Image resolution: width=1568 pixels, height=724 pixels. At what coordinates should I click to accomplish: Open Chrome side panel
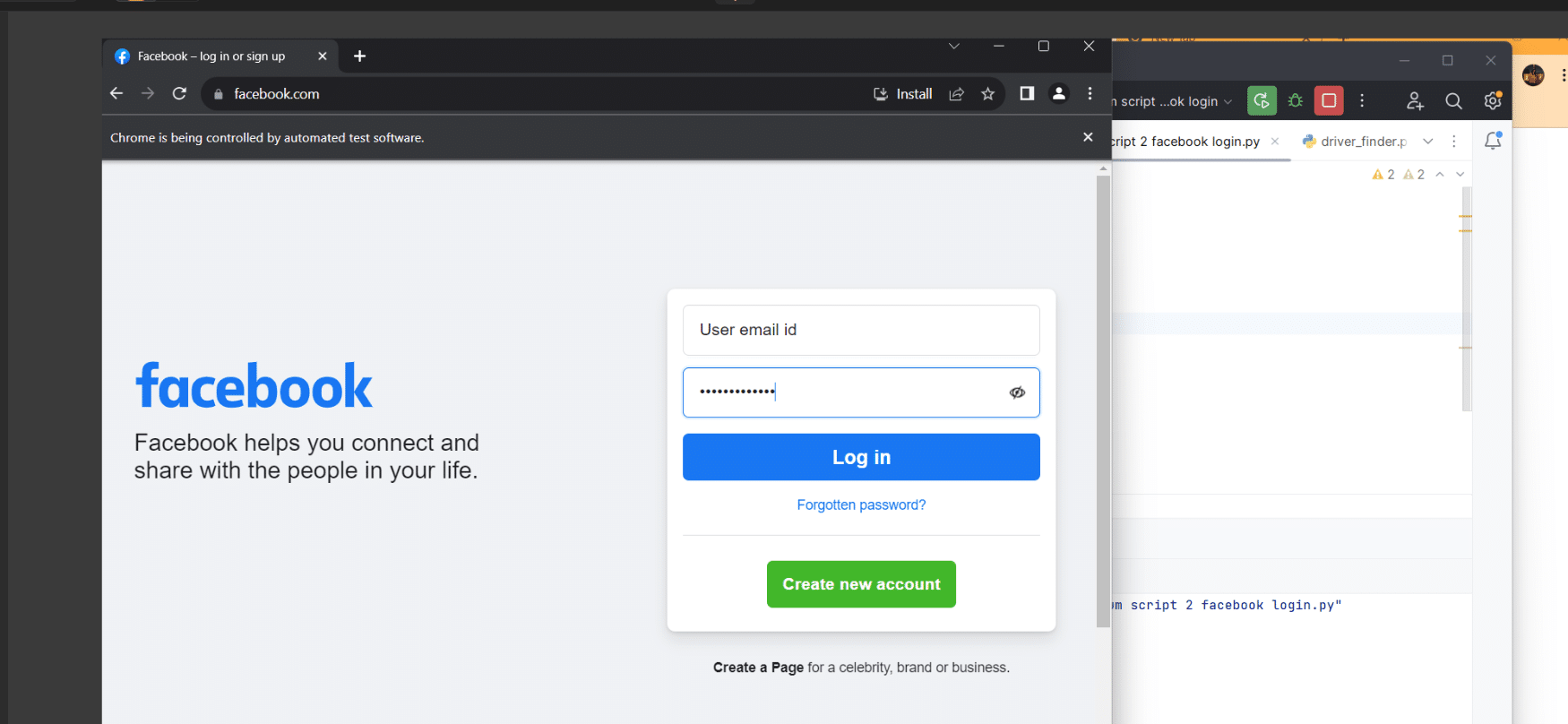tap(1027, 93)
